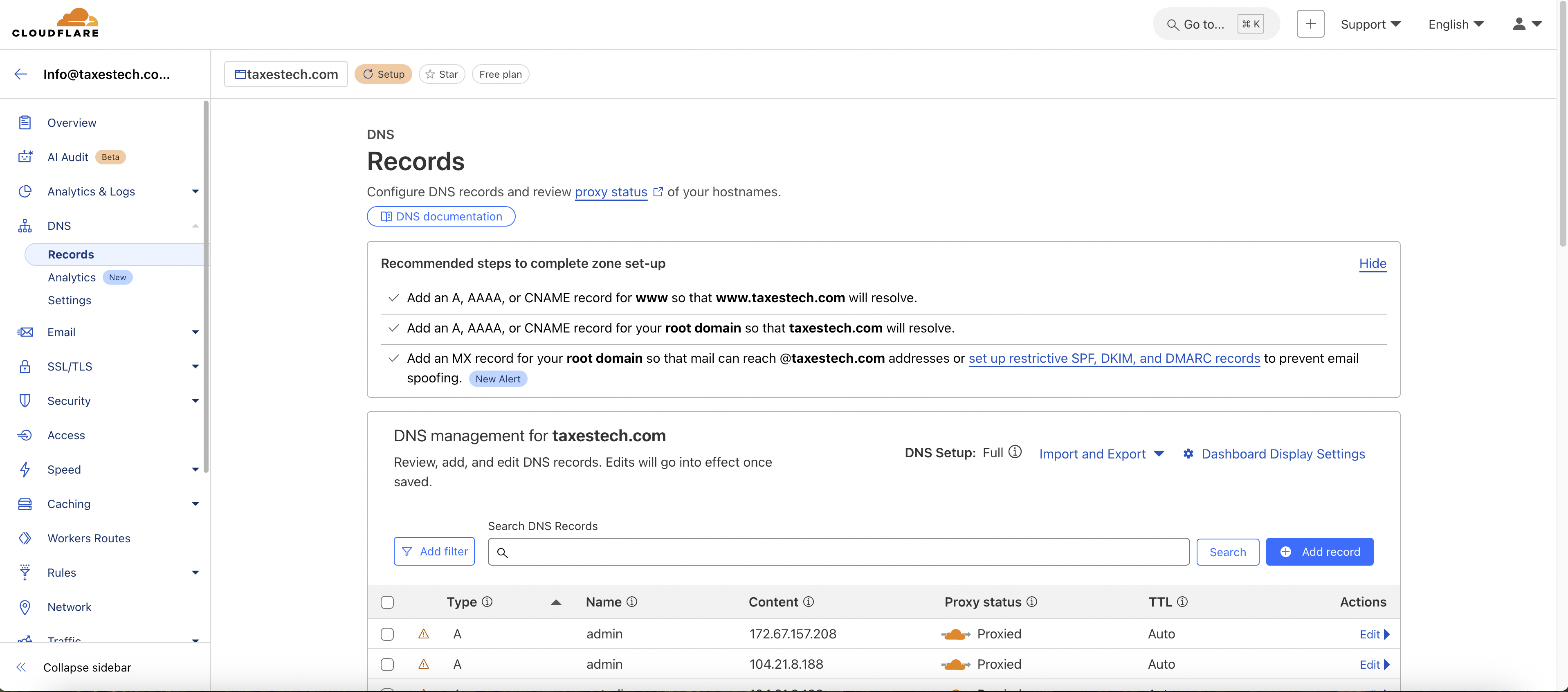Toggle the select-all records checkbox
This screenshot has width=1568, height=692.
[387, 602]
